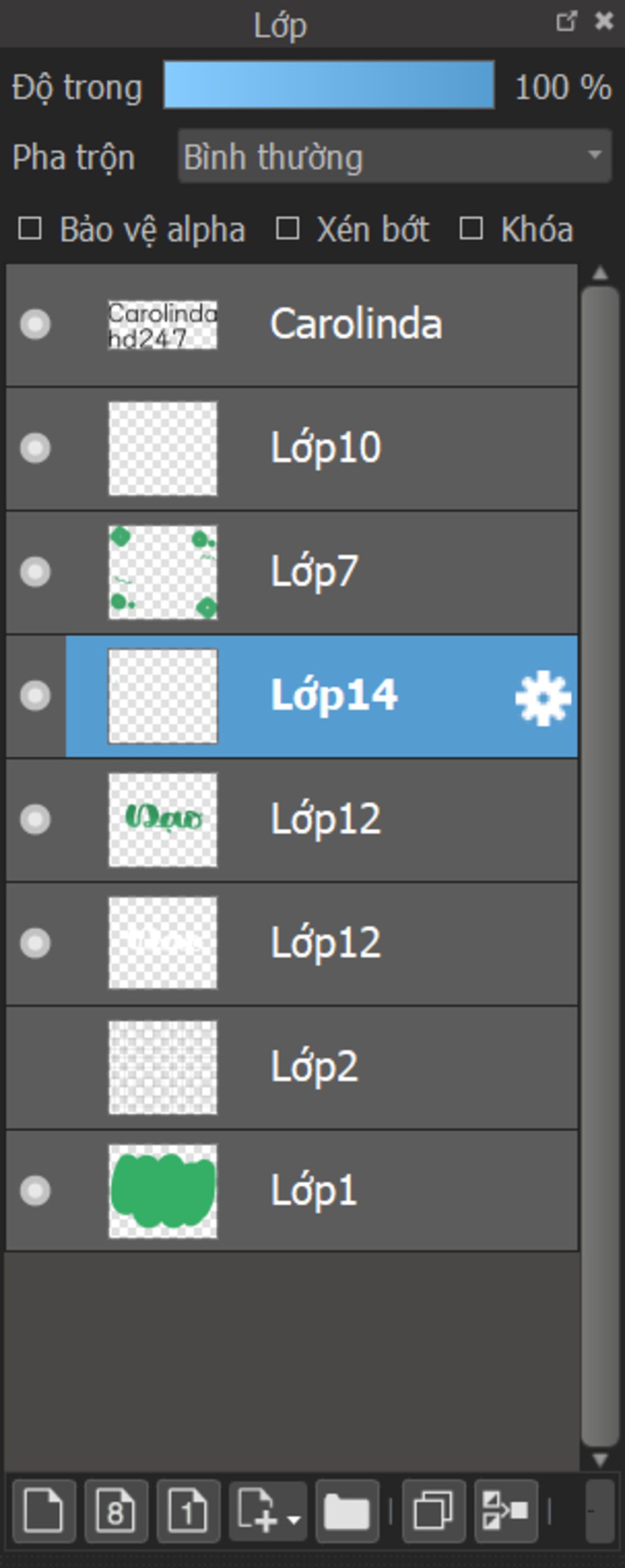This screenshot has width=625, height=1568.
Task: Select the Lớp7 layer
Action: pyautogui.click(x=292, y=572)
